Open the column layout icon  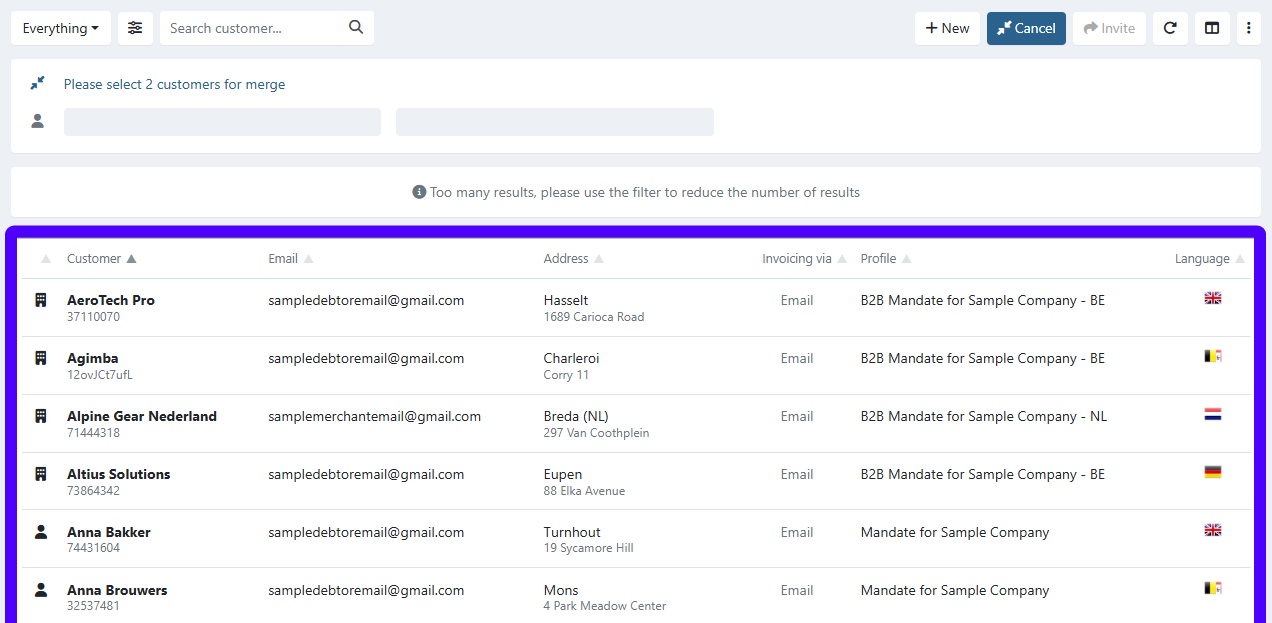[x=1212, y=28]
